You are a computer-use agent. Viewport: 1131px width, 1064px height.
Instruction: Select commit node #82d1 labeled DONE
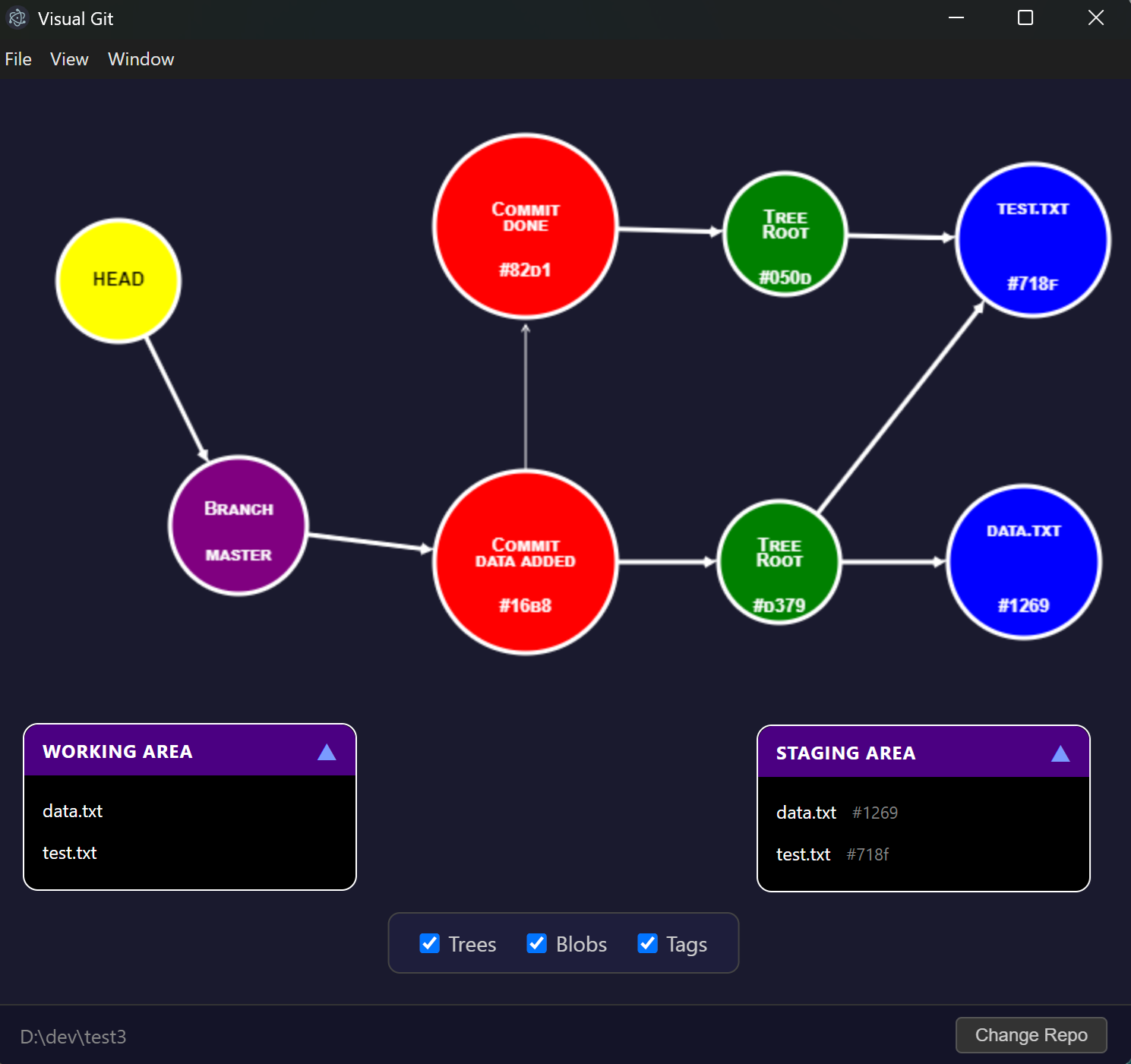point(525,228)
